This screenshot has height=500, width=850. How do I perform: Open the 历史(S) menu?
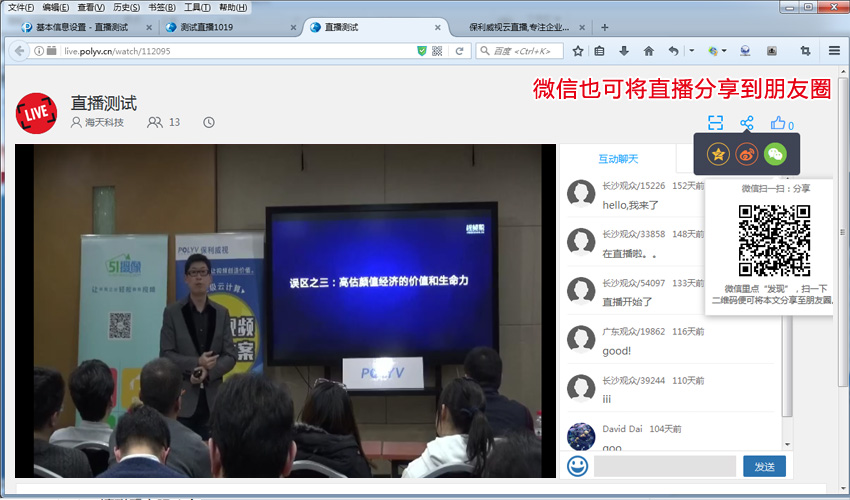pos(126,7)
